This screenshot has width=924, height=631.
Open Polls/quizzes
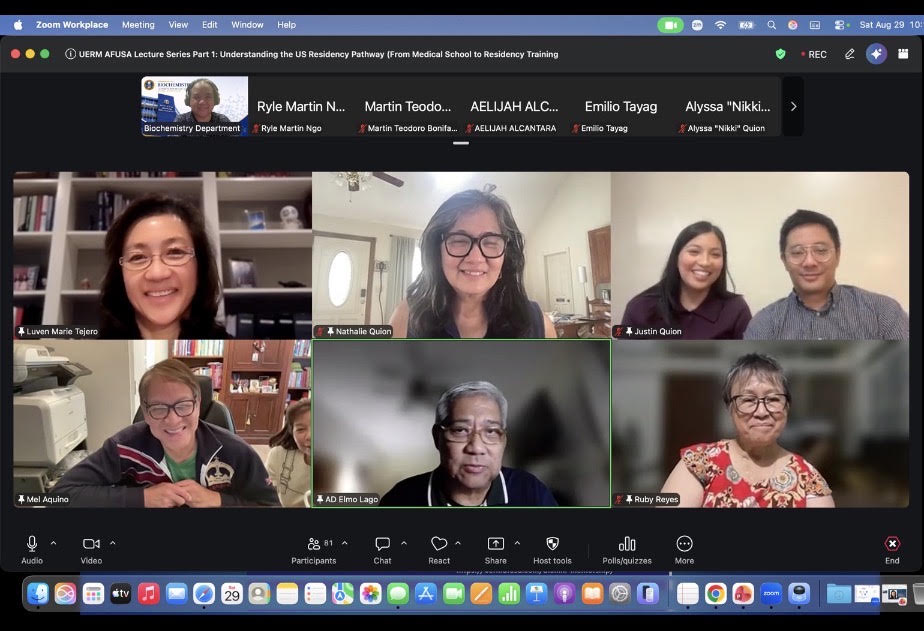point(627,550)
